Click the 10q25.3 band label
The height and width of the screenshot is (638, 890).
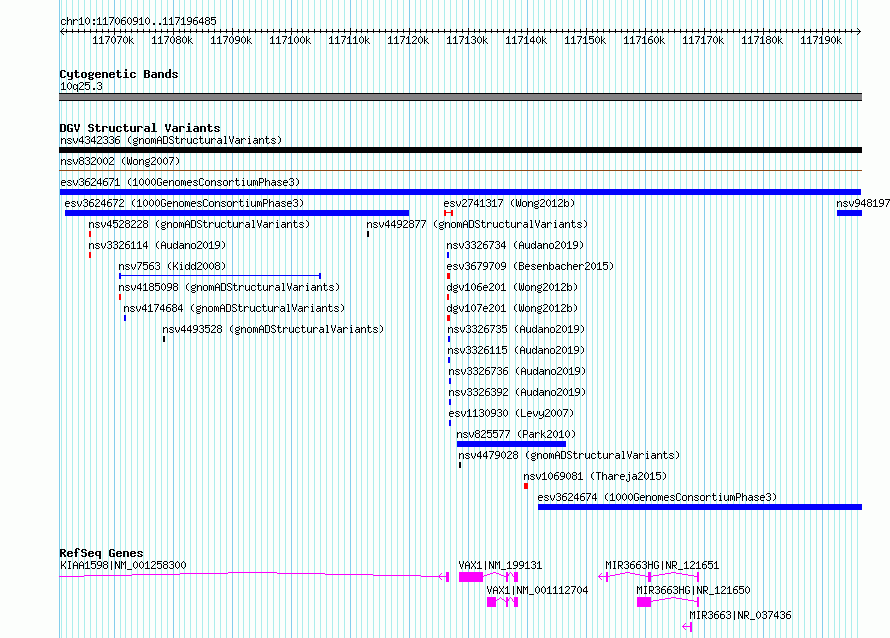point(81,86)
